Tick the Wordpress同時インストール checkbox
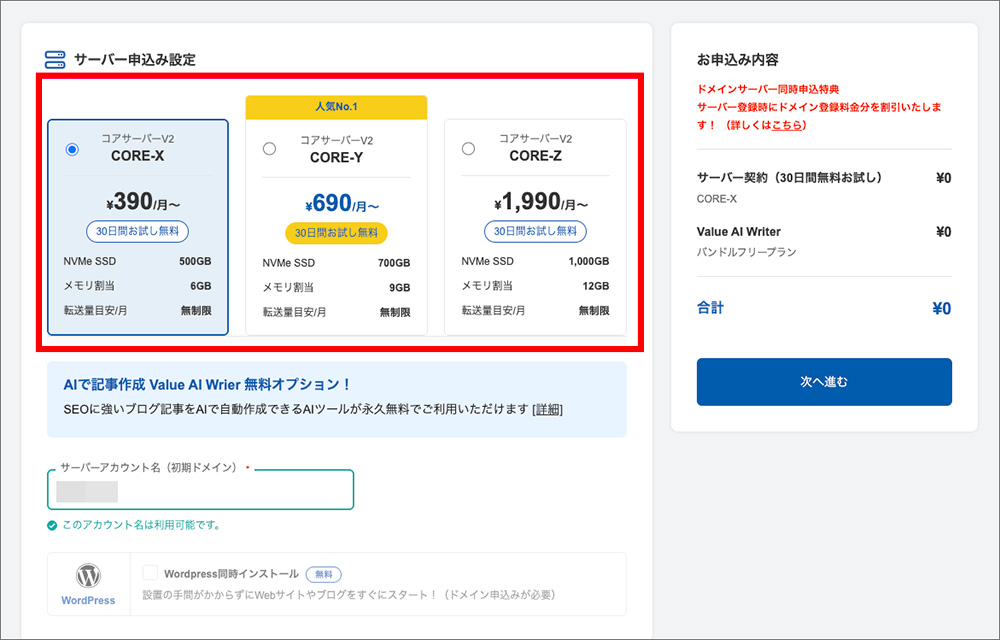 151,572
